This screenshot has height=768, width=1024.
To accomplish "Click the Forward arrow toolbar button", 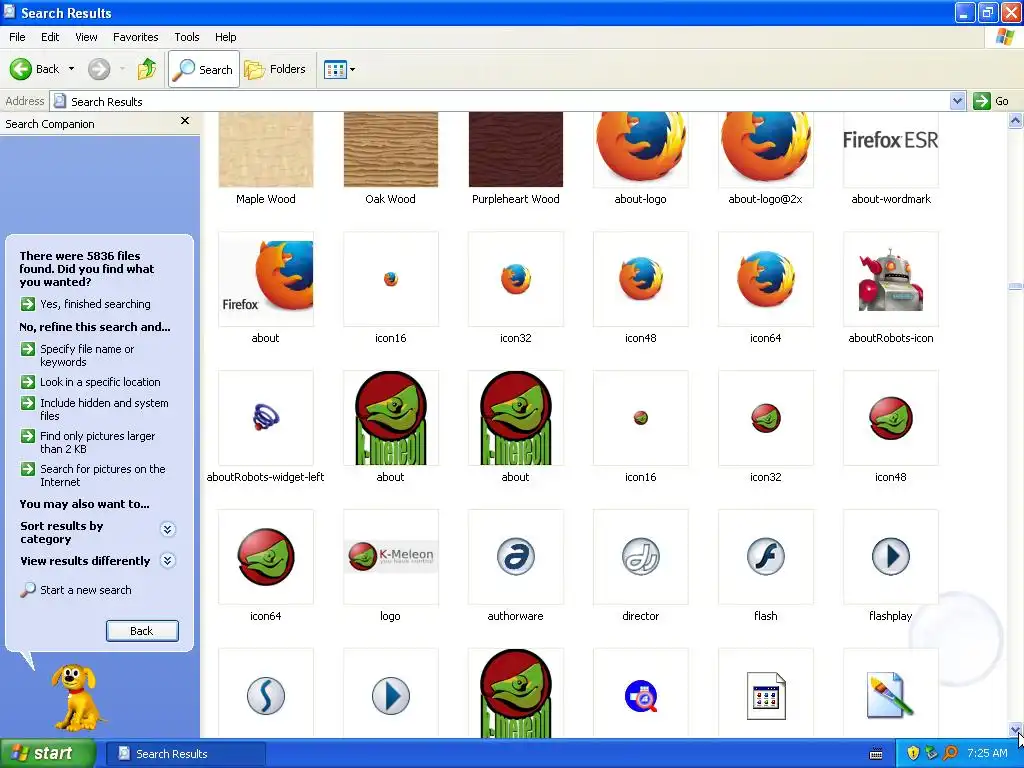I will pos(99,69).
